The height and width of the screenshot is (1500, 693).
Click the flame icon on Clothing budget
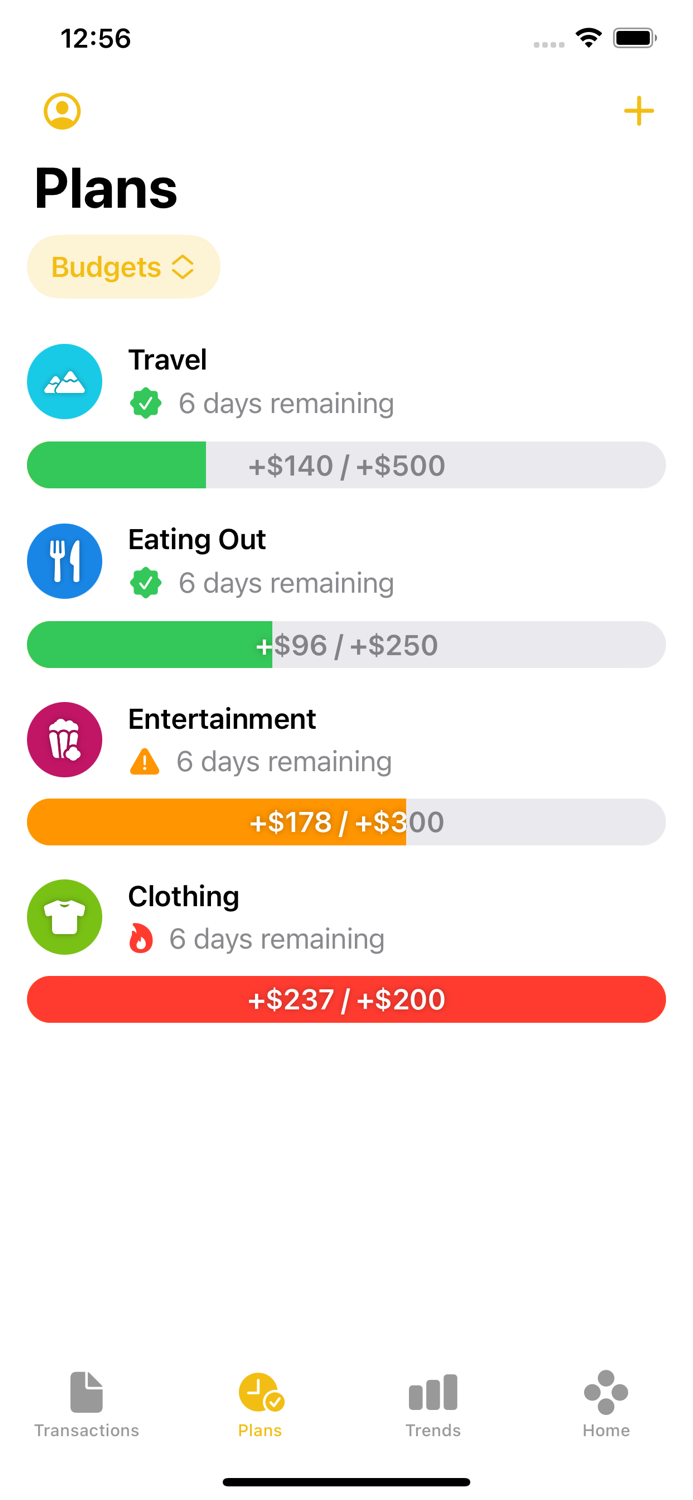[x=143, y=939]
